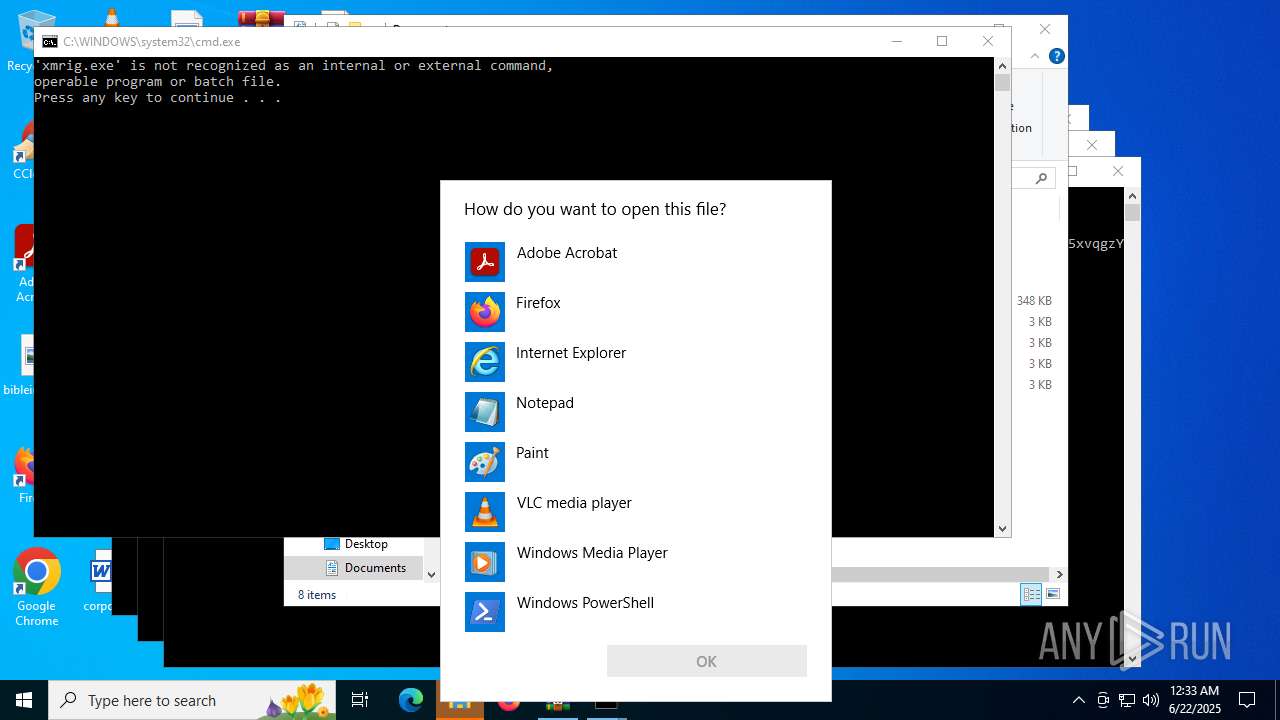
Task: Open the cmd.exe title bar system icon
Action: coord(49,42)
